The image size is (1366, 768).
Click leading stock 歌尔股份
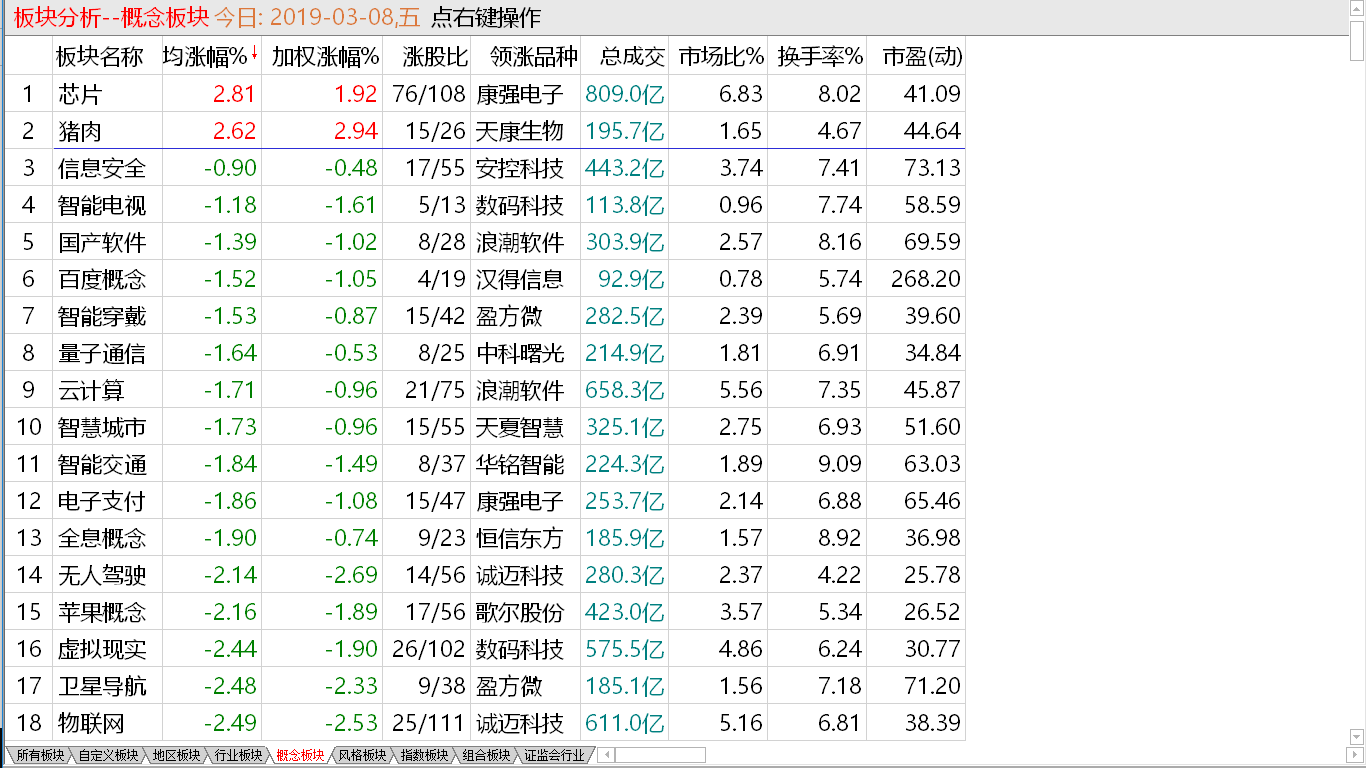(520, 612)
